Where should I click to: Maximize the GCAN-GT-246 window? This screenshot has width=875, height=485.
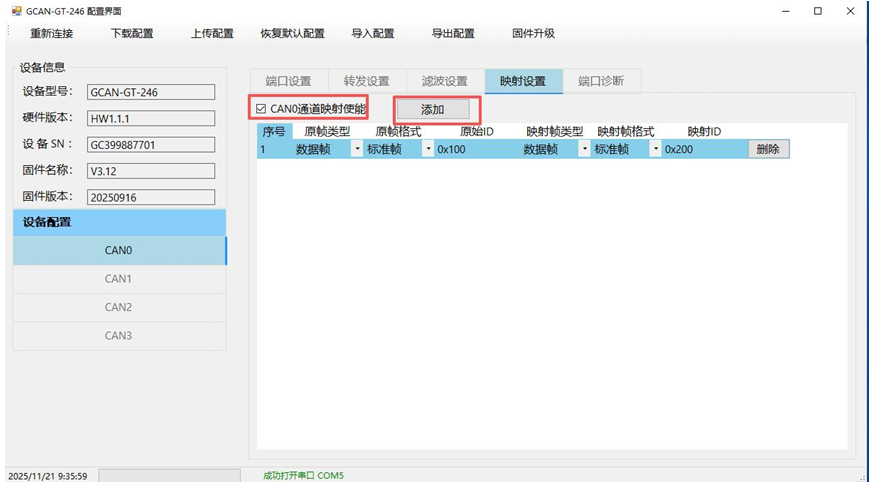(818, 11)
